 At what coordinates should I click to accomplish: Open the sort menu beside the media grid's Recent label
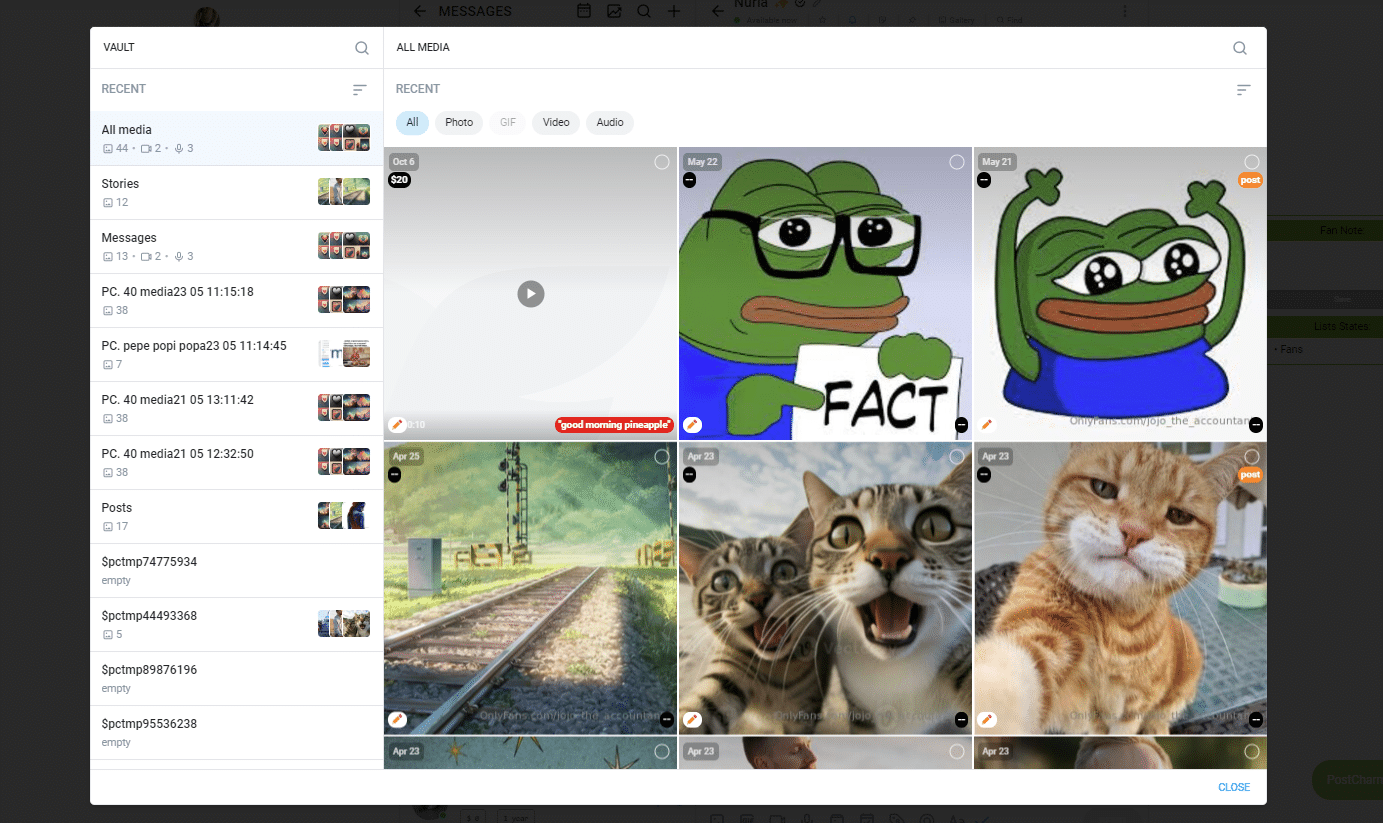(x=1244, y=89)
